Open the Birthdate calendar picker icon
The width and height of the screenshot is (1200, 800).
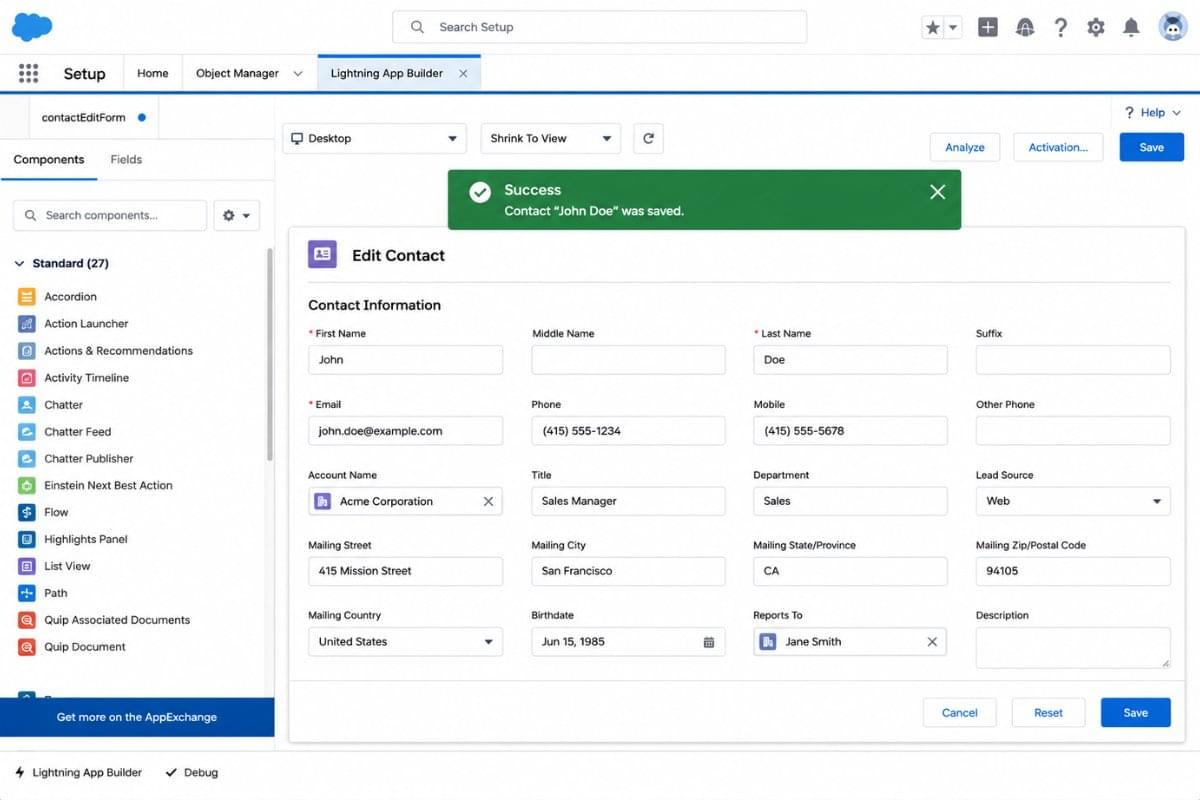[x=709, y=642]
